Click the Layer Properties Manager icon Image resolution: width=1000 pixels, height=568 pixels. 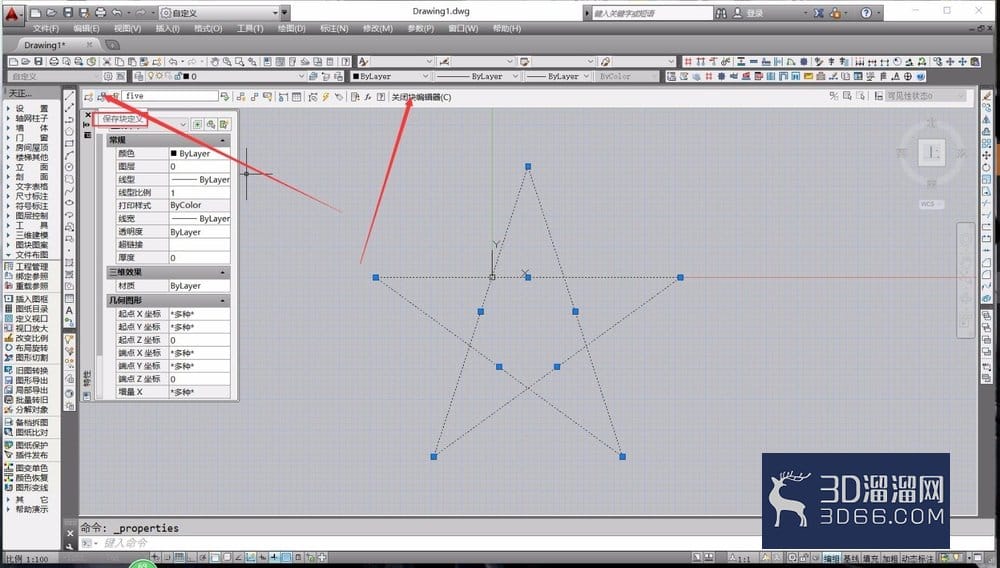[139, 76]
